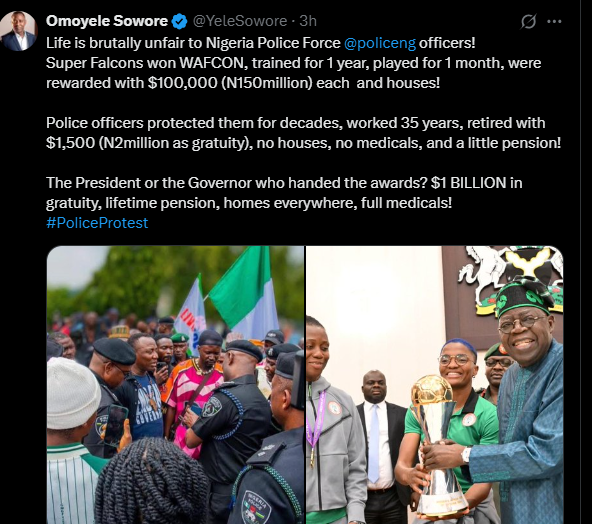Open the @YeleSowore handle
This screenshot has height=524, width=592.
[x=240, y=21]
